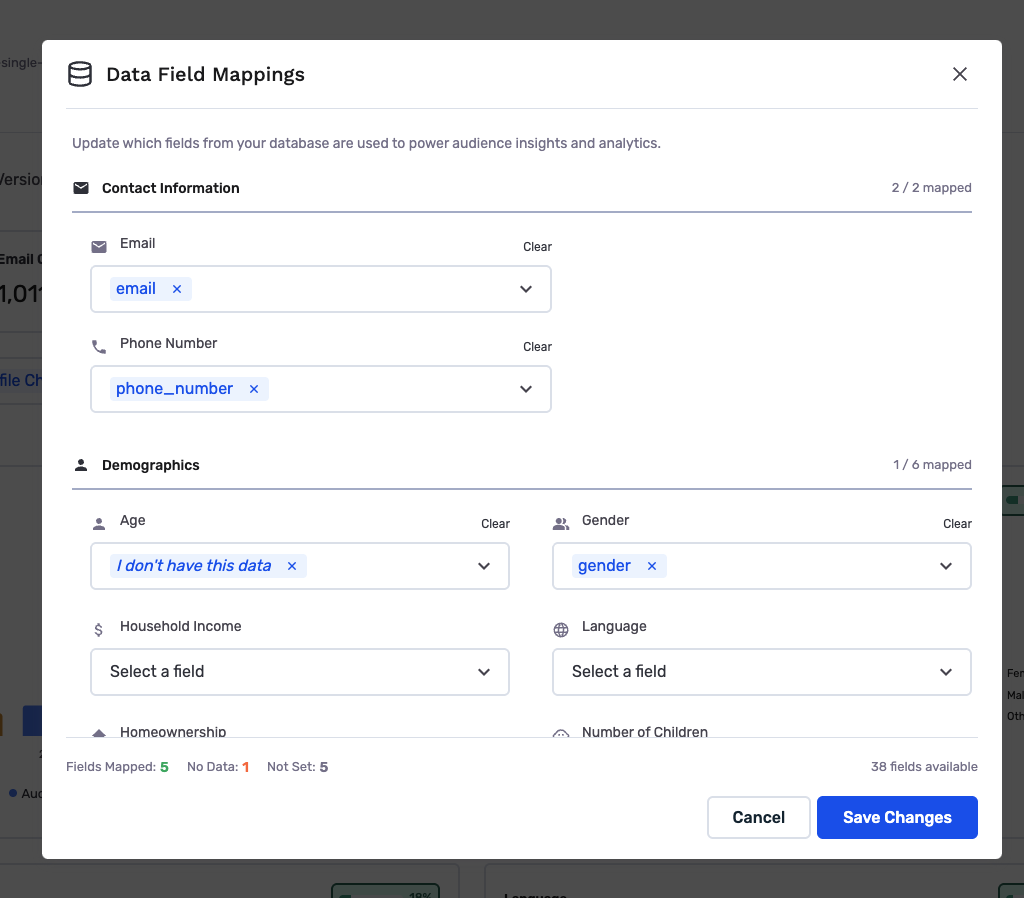The image size is (1024, 898).
Task: Remove the email tag from Email field
Action: click(177, 289)
